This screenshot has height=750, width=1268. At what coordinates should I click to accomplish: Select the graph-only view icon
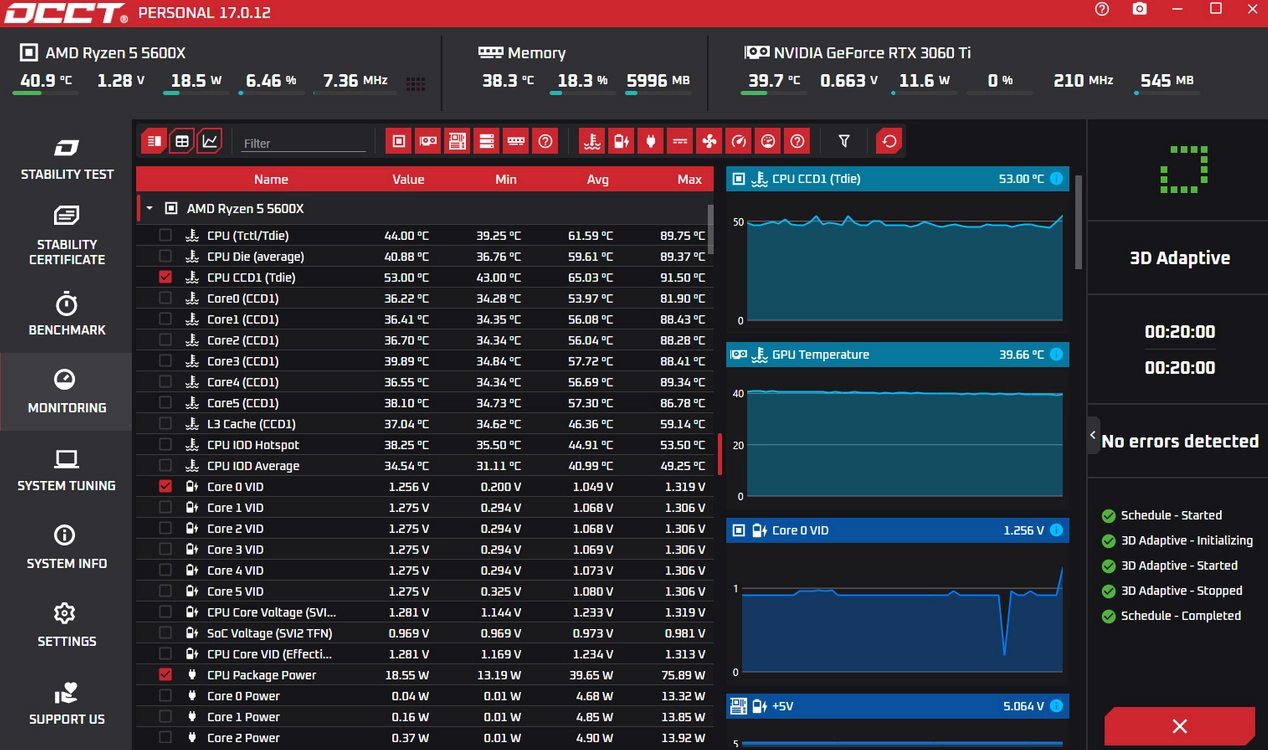(x=210, y=142)
